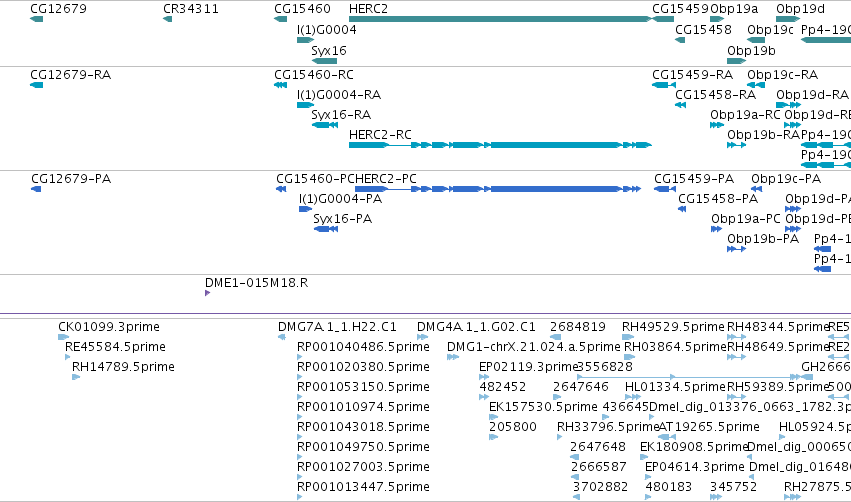The image size is (851, 502).
Task: Click protein Obp19a-PC
Action: pyautogui.click(x=746, y=219)
